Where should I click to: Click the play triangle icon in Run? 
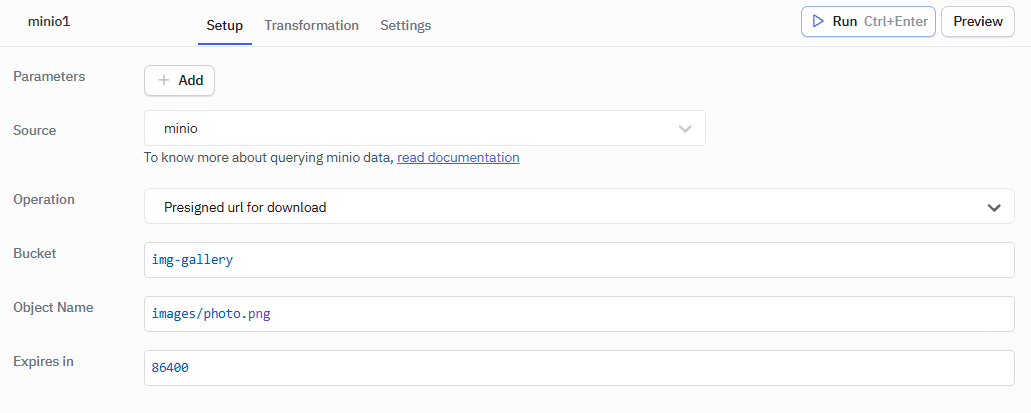(818, 21)
